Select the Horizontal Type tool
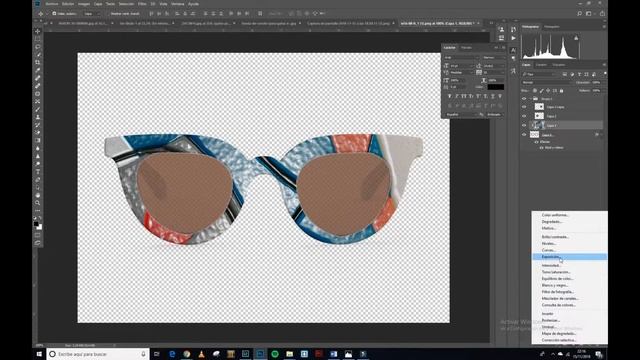Viewport: 640px width, 360px height. 38,172
